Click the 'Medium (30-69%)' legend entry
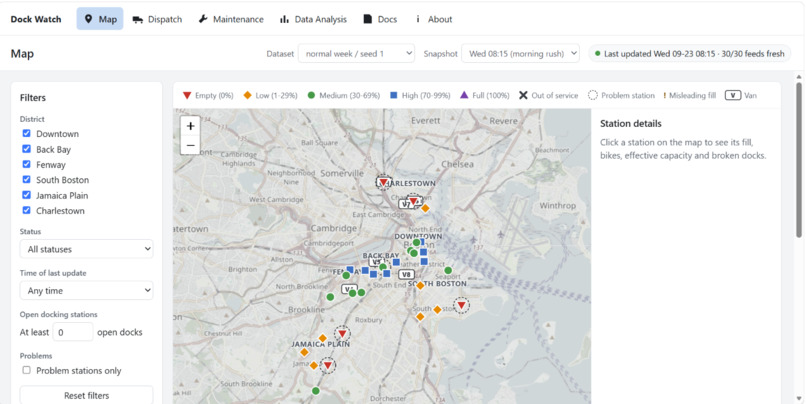 pos(343,95)
